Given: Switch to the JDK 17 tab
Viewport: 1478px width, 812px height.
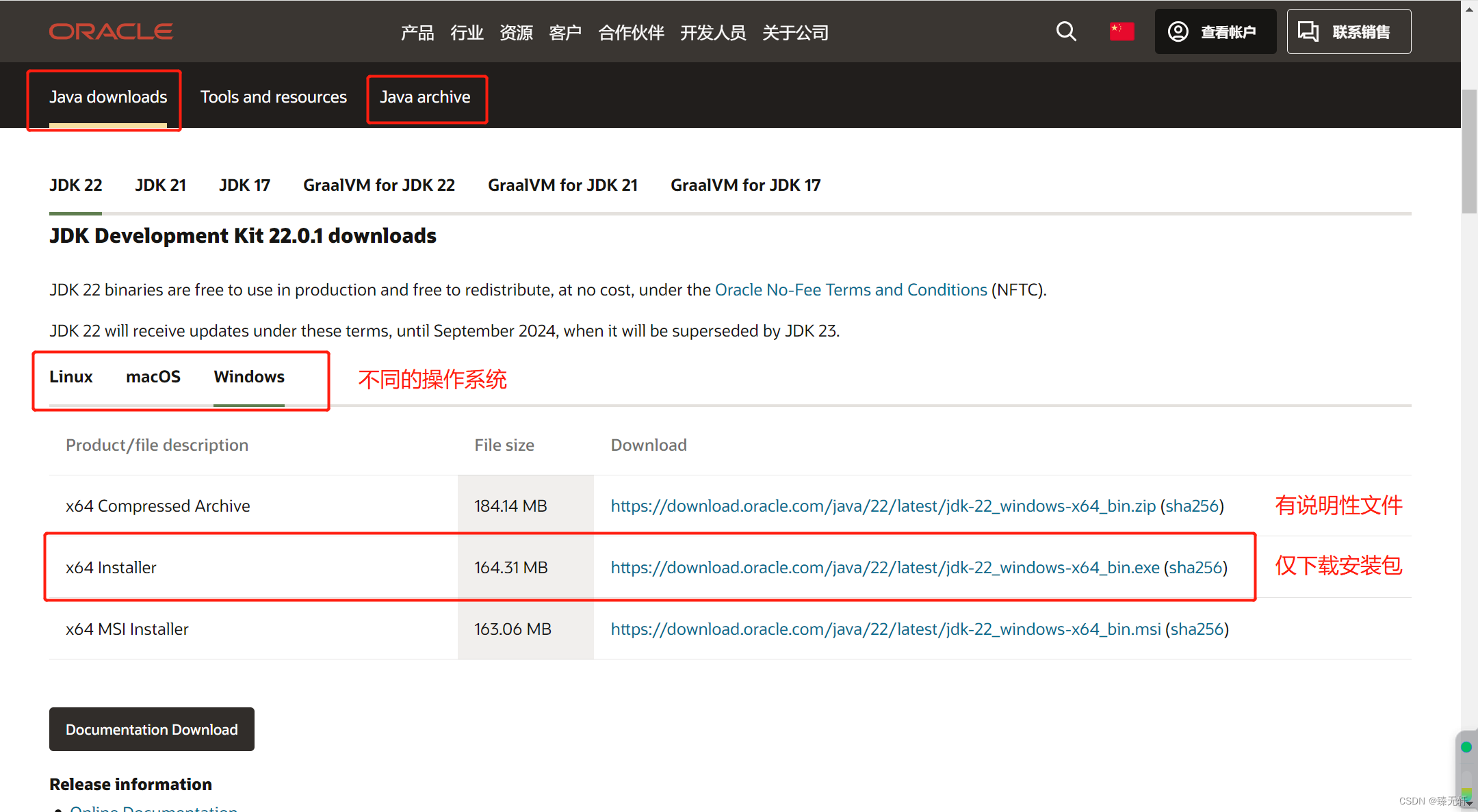Looking at the screenshot, I should 244,185.
